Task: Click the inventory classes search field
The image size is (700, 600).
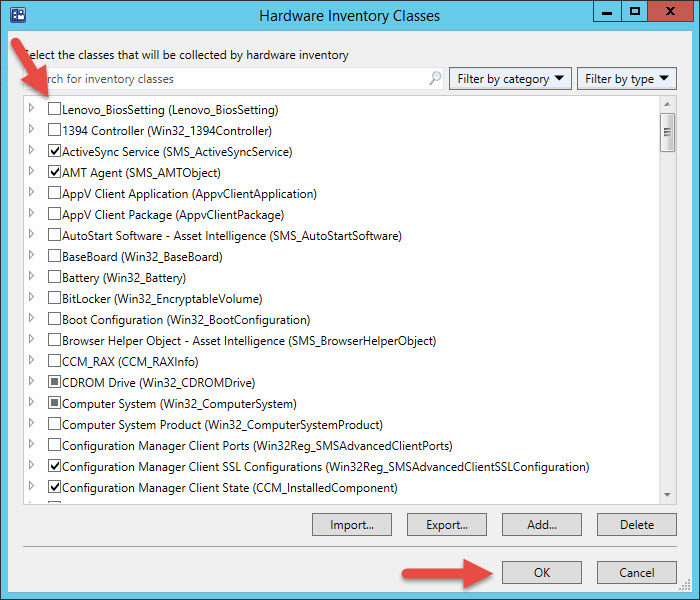Action: [x=230, y=78]
